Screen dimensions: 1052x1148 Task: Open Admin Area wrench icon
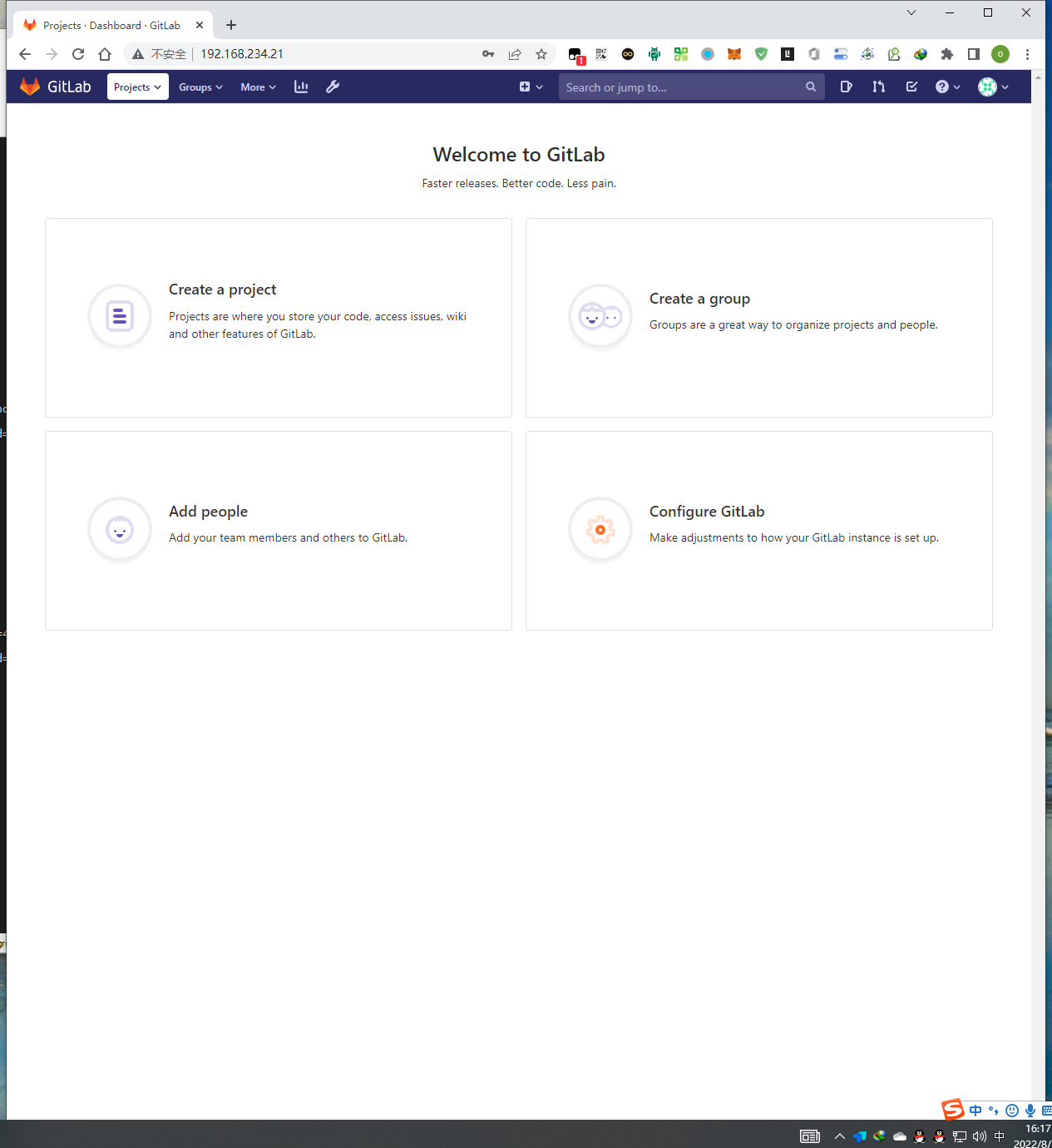(x=333, y=87)
